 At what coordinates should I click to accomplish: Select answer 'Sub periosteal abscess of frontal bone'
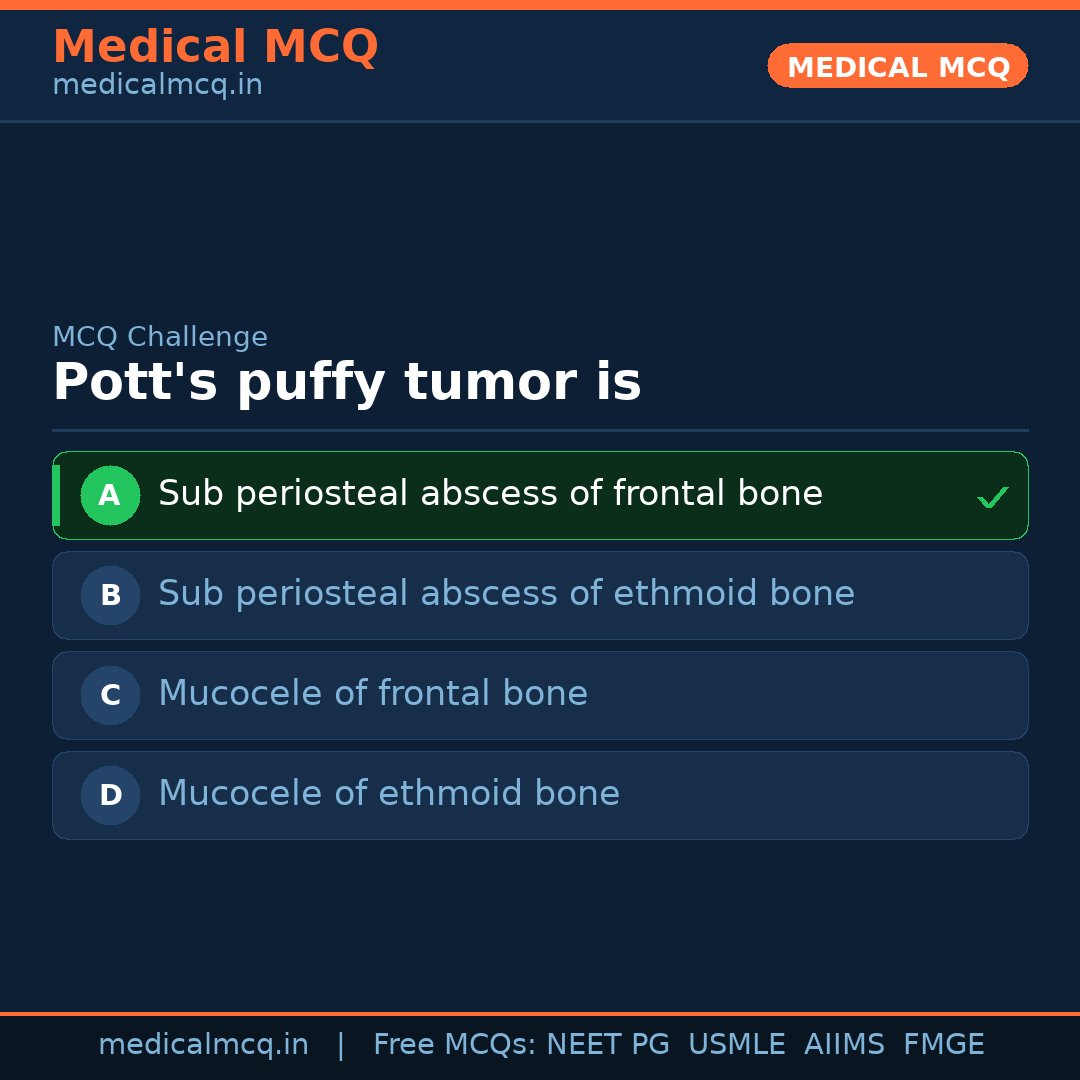point(490,494)
